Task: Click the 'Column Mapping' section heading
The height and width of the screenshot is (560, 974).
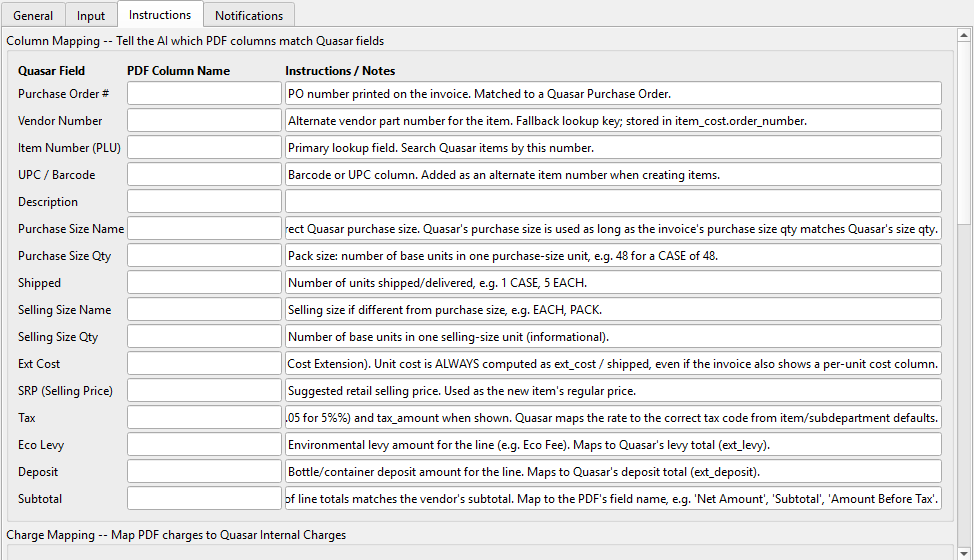Action: click(195, 41)
